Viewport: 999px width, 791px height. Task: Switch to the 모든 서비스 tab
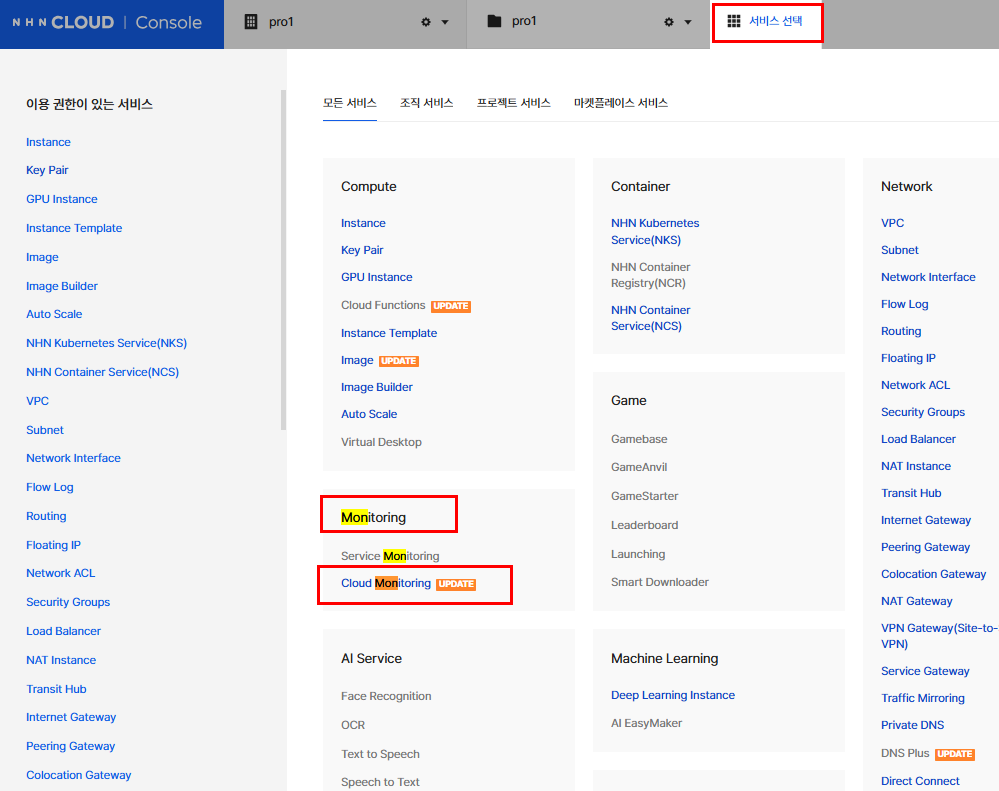coord(350,103)
